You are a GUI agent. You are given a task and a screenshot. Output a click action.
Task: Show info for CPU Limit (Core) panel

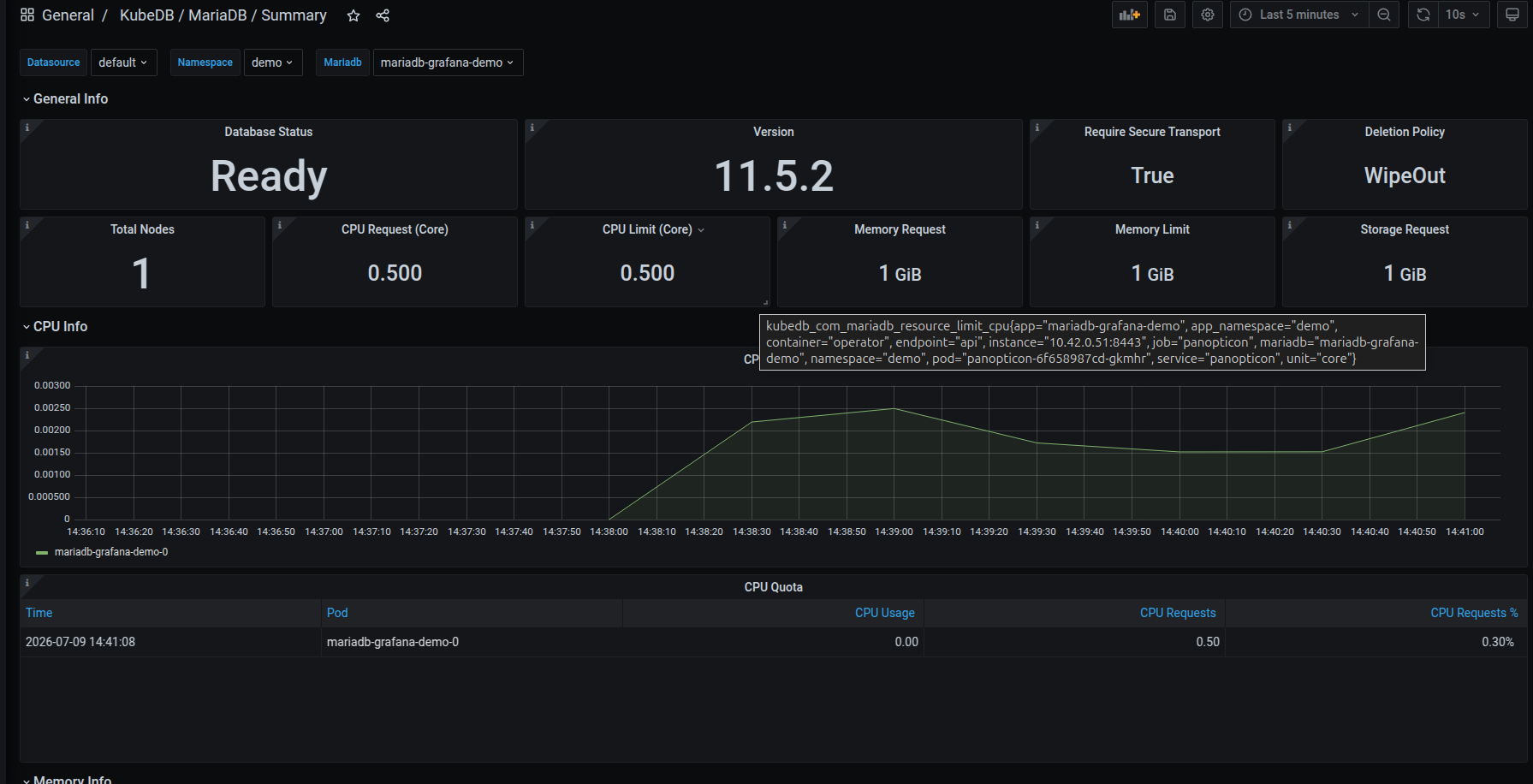(532, 225)
